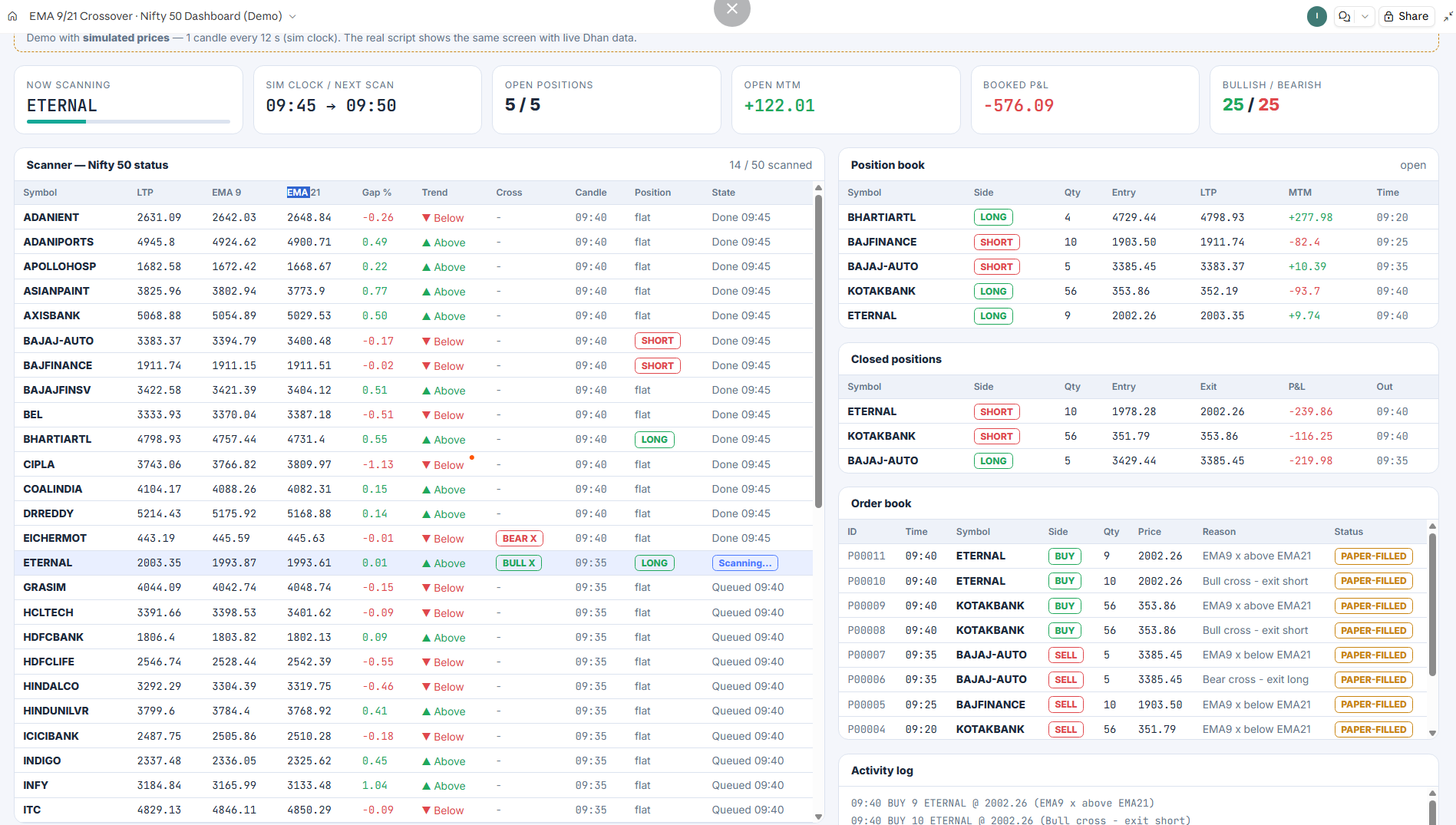Screen dimensions: 1456x825
Task: Expand the dashboard title dropdown chevron
Action: 292,16
